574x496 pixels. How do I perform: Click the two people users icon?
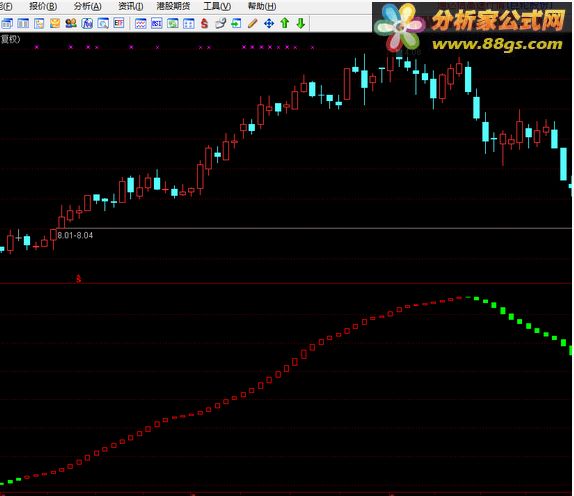[71, 23]
